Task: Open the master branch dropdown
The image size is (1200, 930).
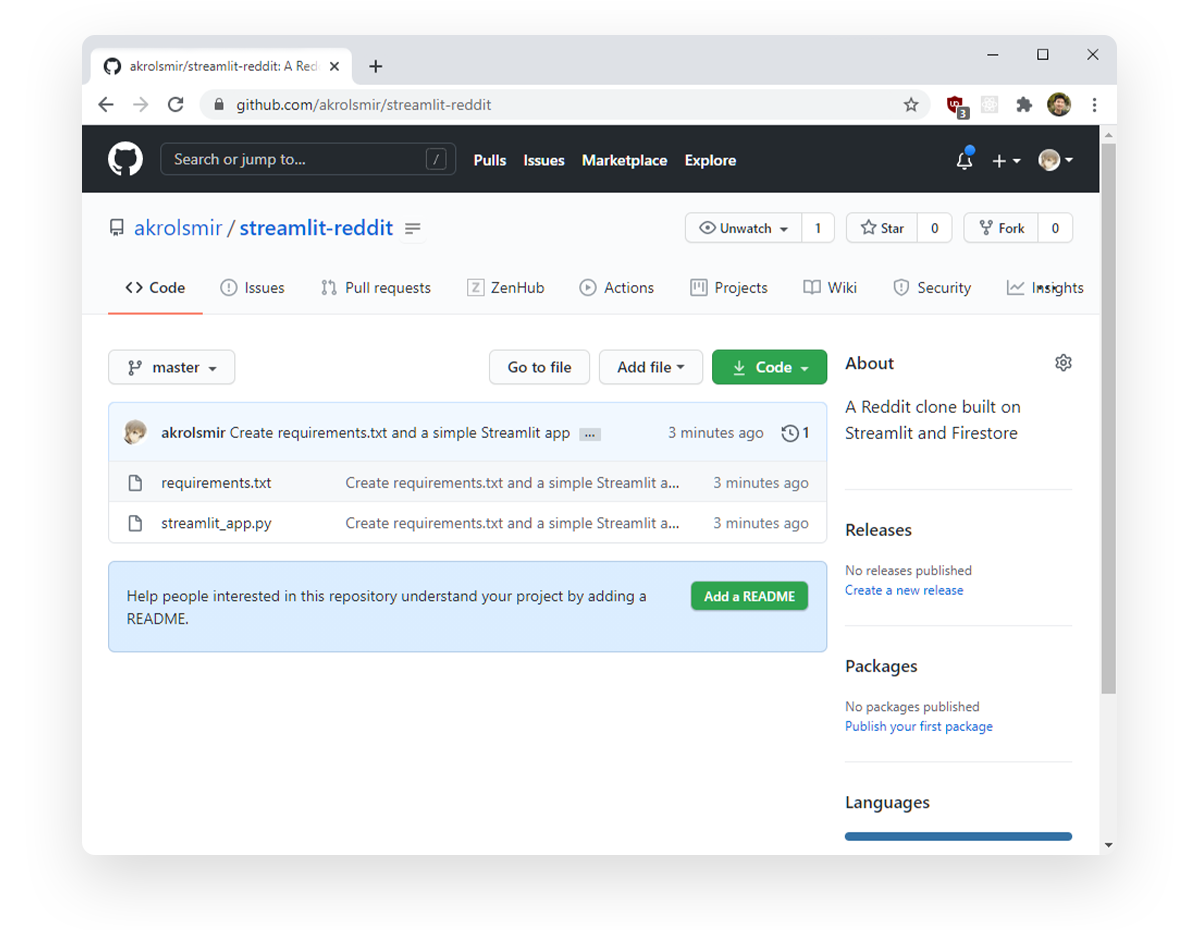Action: coord(172,367)
